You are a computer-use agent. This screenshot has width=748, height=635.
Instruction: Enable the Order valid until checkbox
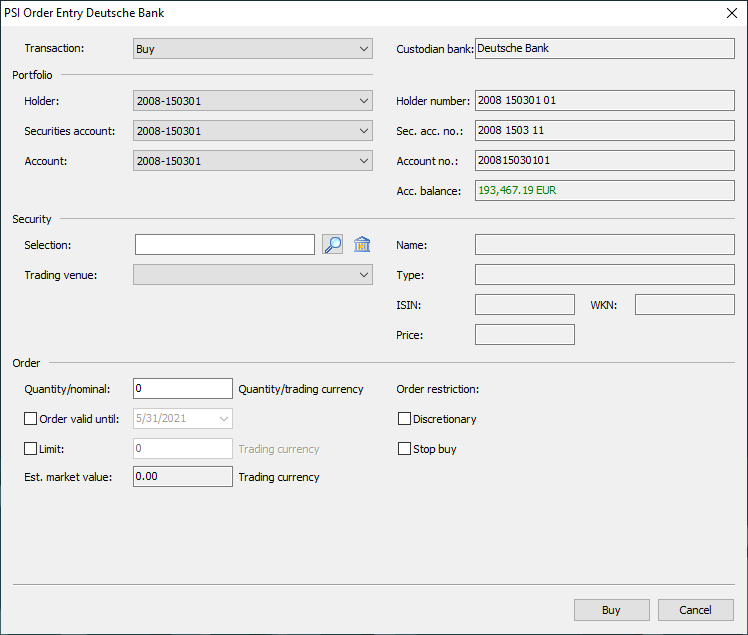pyautogui.click(x=30, y=419)
